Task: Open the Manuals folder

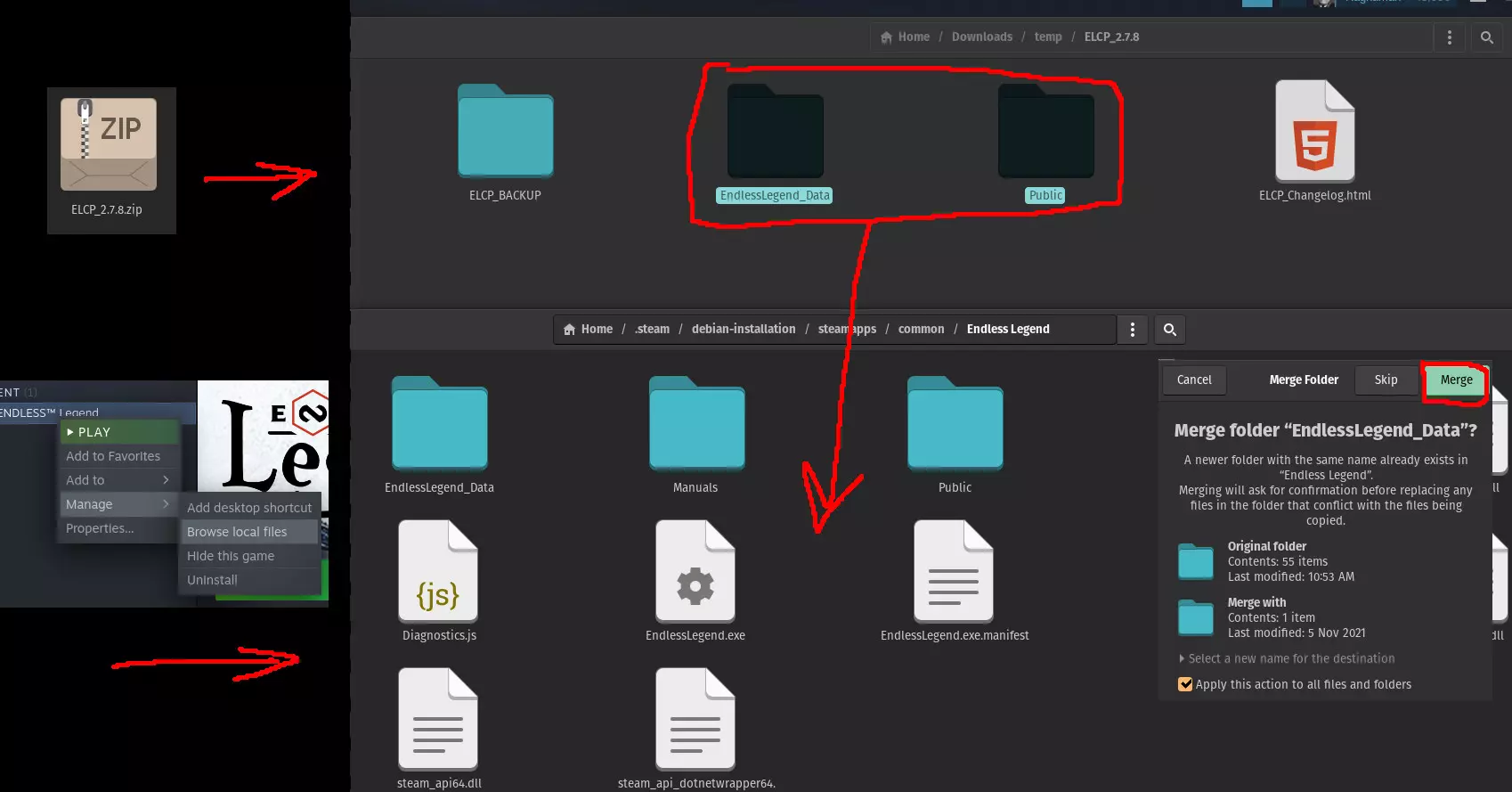Action: click(x=697, y=422)
